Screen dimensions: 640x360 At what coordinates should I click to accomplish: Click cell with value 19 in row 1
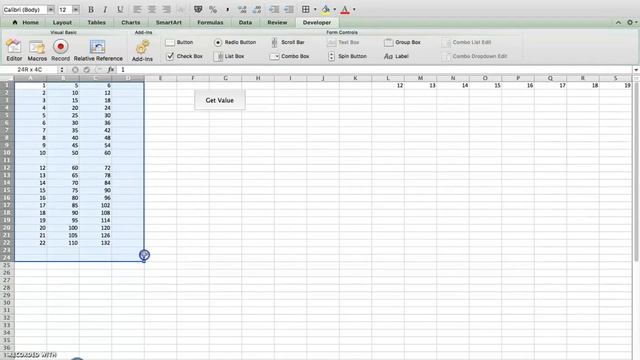point(616,85)
